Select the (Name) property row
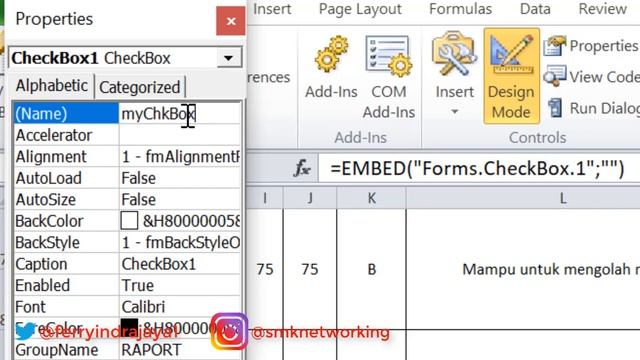This screenshot has height=360, width=640. [x=66, y=113]
